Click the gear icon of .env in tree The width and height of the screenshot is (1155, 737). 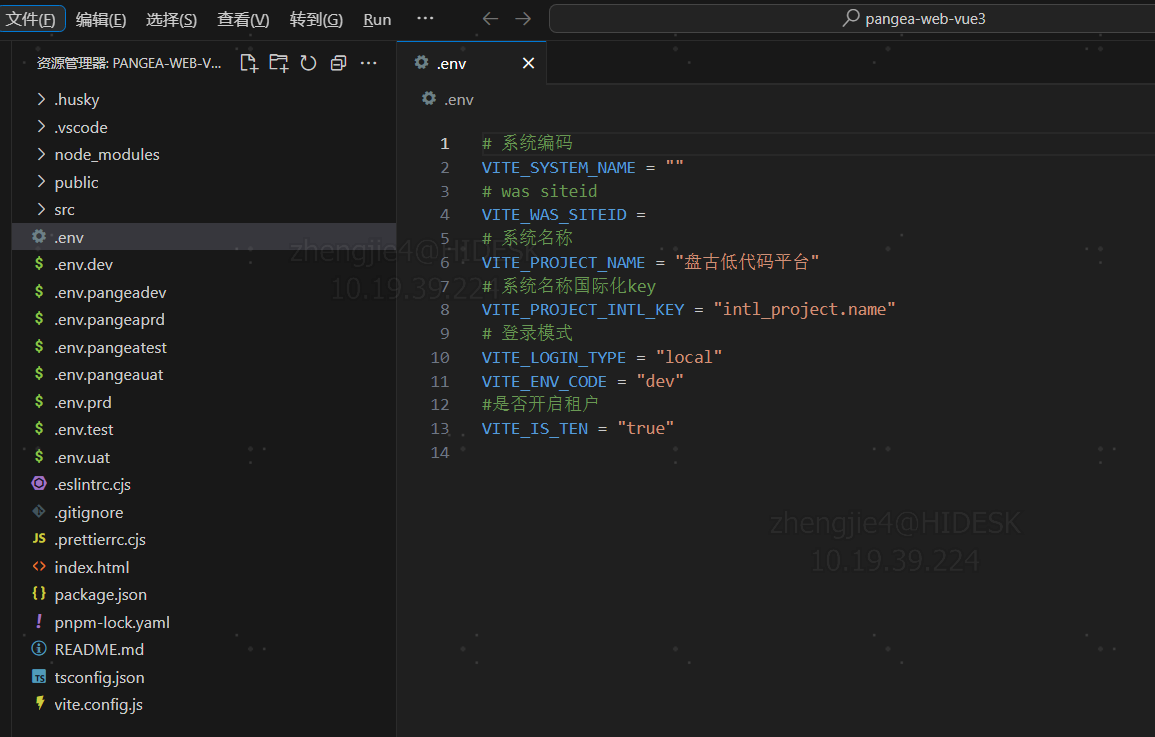coord(39,236)
